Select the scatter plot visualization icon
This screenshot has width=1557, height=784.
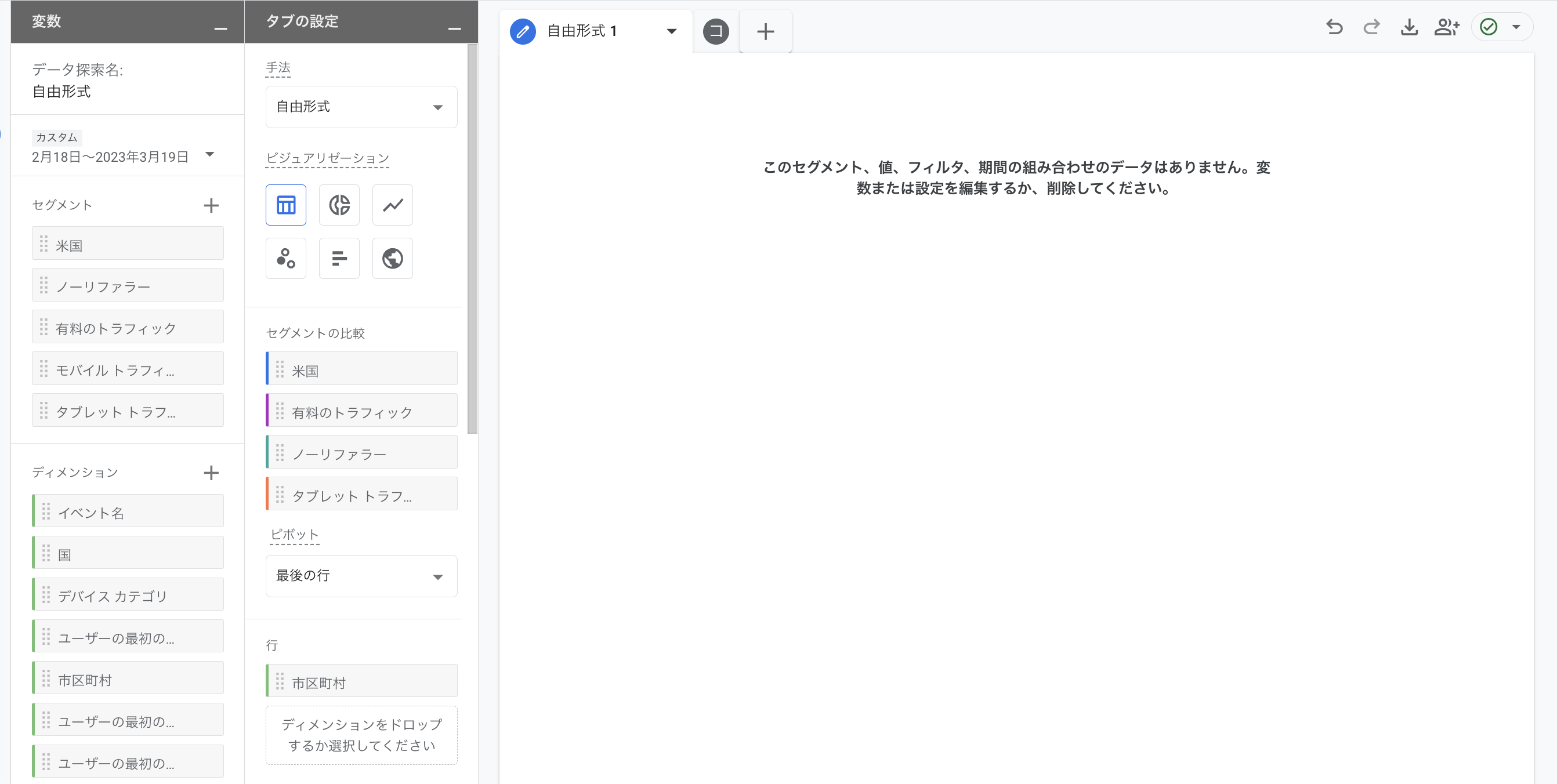click(x=286, y=259)
